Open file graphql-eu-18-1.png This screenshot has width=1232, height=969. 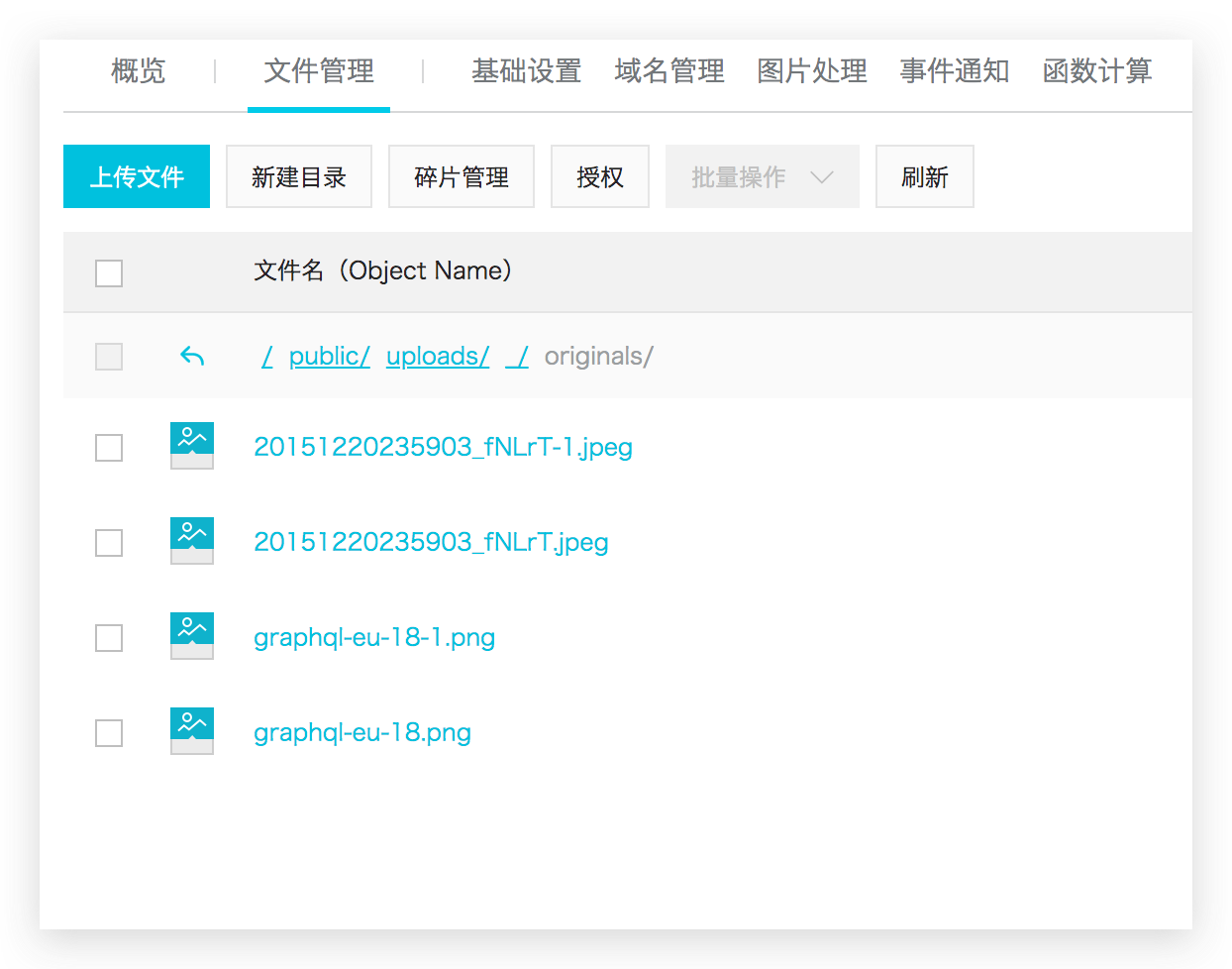click(x=374, y=637)
